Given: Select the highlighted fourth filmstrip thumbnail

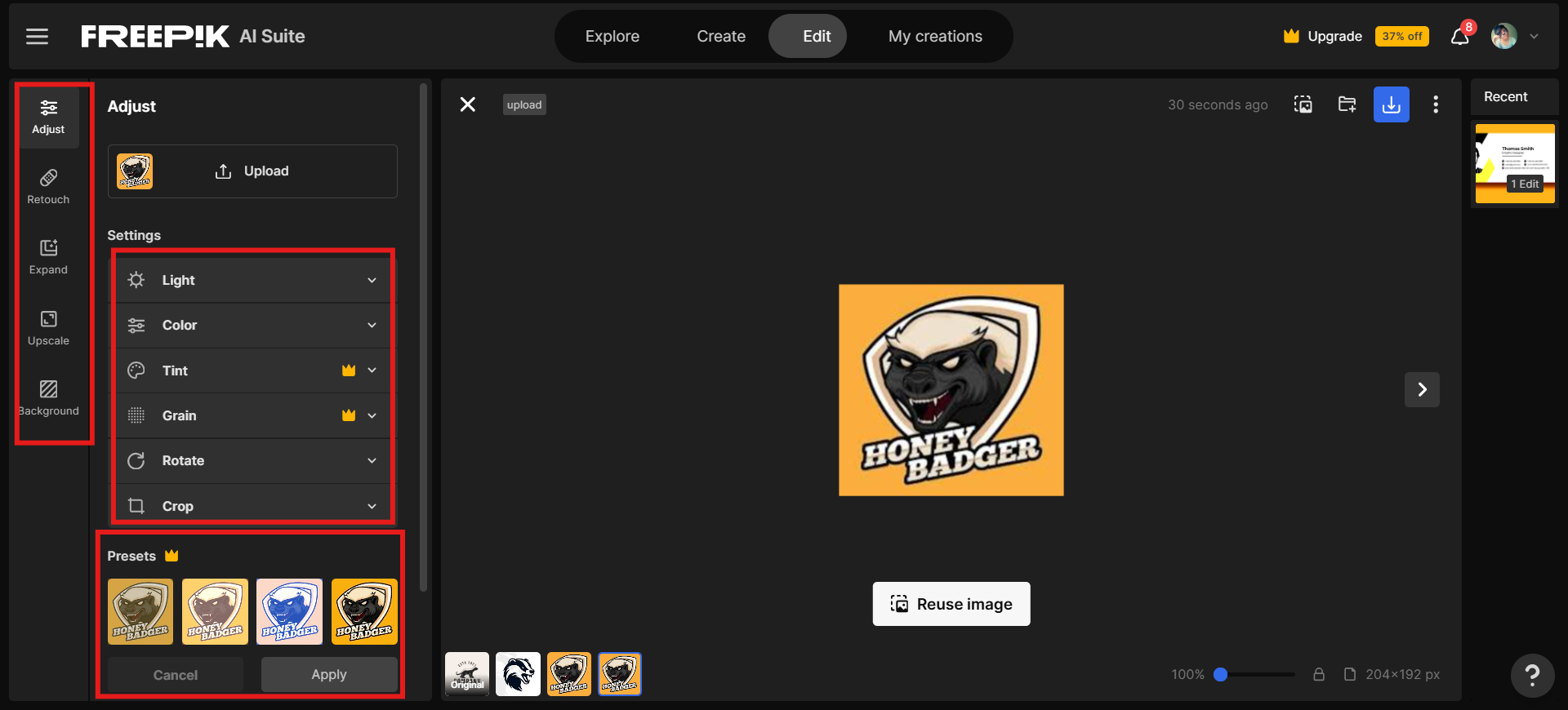Looking at the screenshot, I should point(620,674).
